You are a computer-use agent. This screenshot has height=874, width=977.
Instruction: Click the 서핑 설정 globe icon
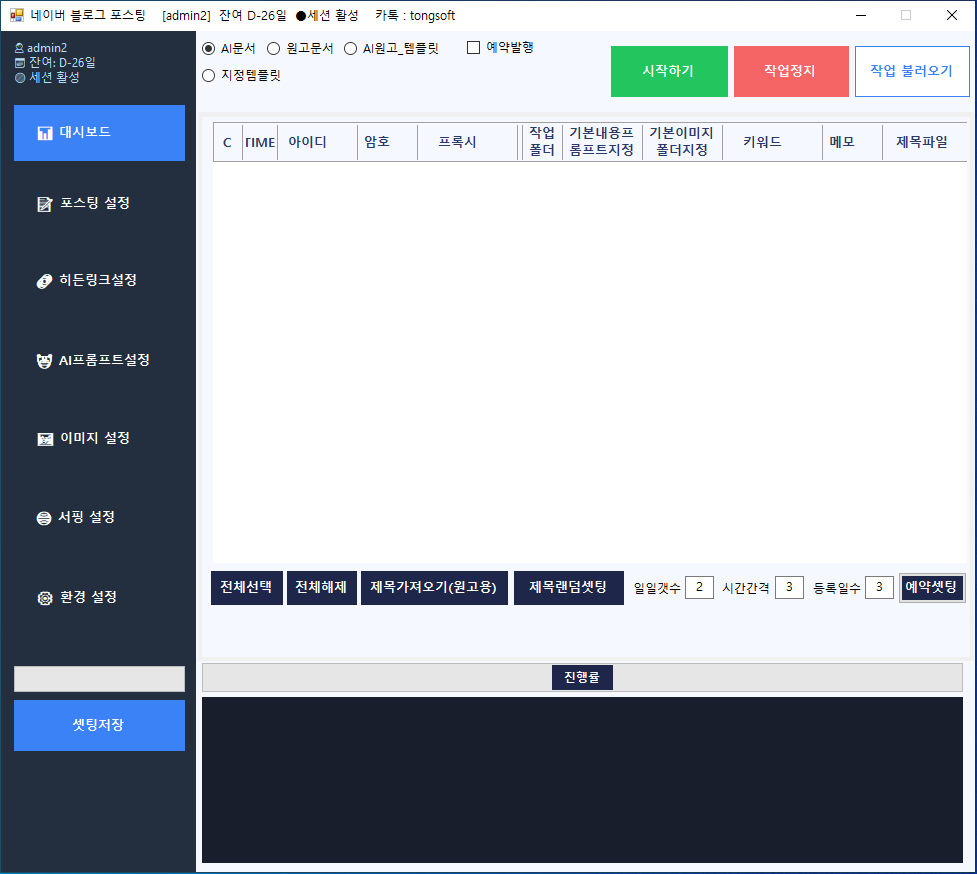(44, 518)
